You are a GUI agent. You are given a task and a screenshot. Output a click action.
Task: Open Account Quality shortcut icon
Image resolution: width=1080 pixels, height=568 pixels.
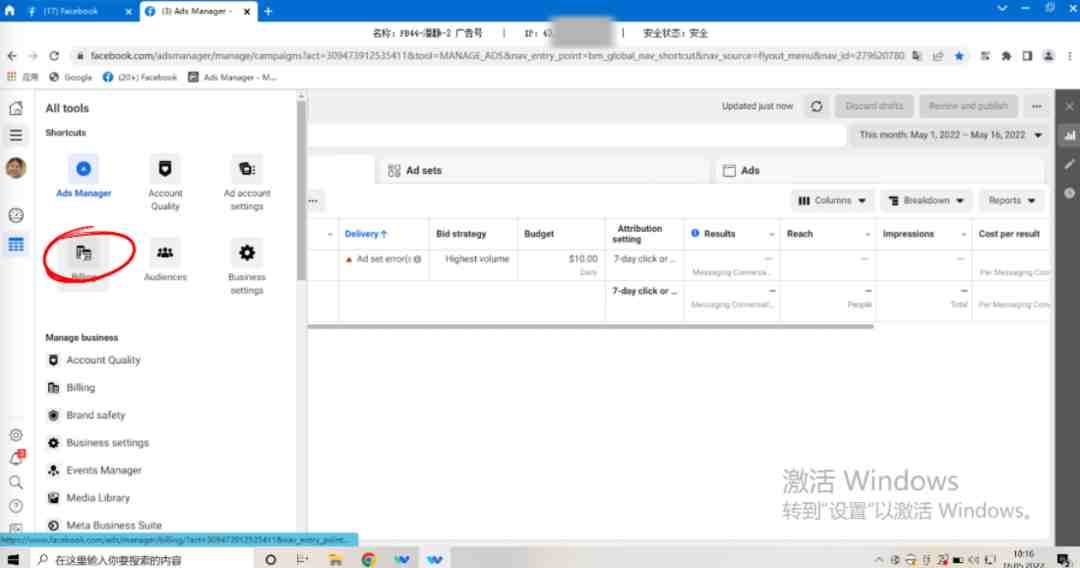click(165, 169)
